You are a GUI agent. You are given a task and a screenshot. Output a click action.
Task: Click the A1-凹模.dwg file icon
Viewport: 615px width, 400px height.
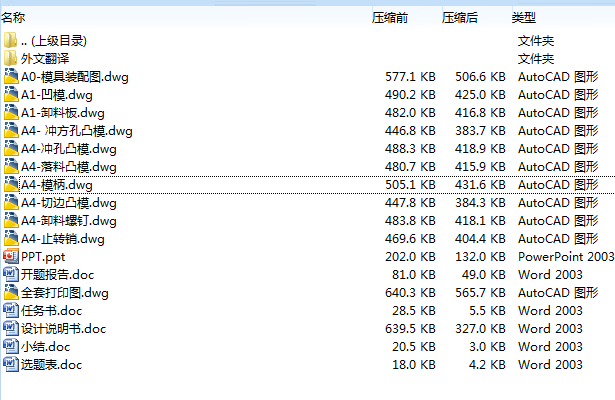click(11, 95)
